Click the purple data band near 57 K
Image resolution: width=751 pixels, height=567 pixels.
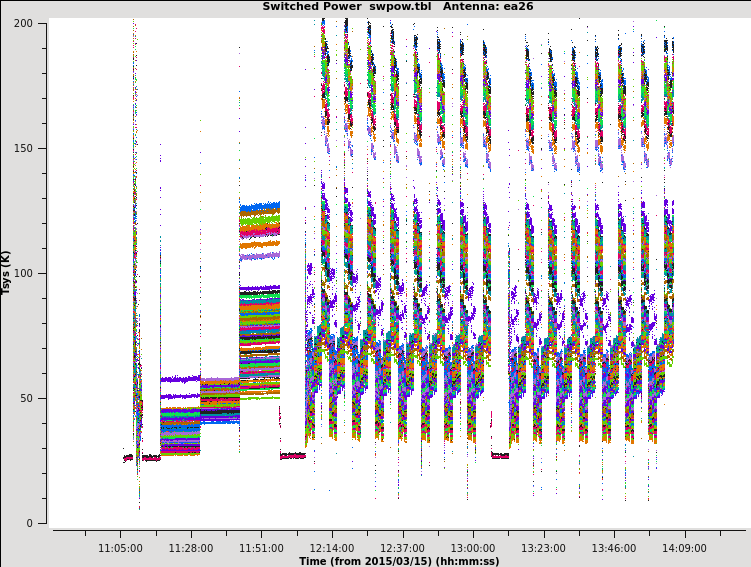point(180,379)
